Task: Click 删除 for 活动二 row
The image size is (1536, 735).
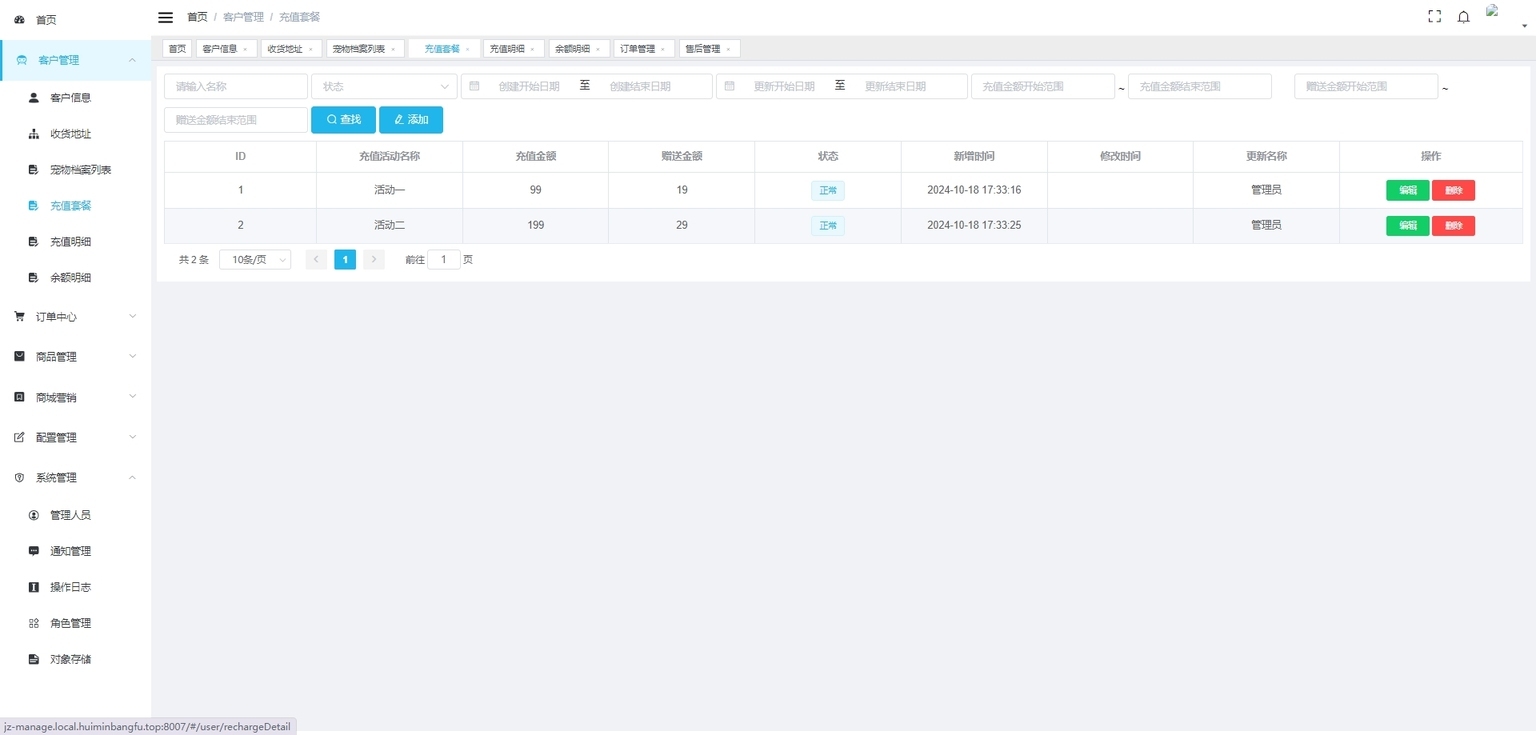Action: pos(1453,226)
